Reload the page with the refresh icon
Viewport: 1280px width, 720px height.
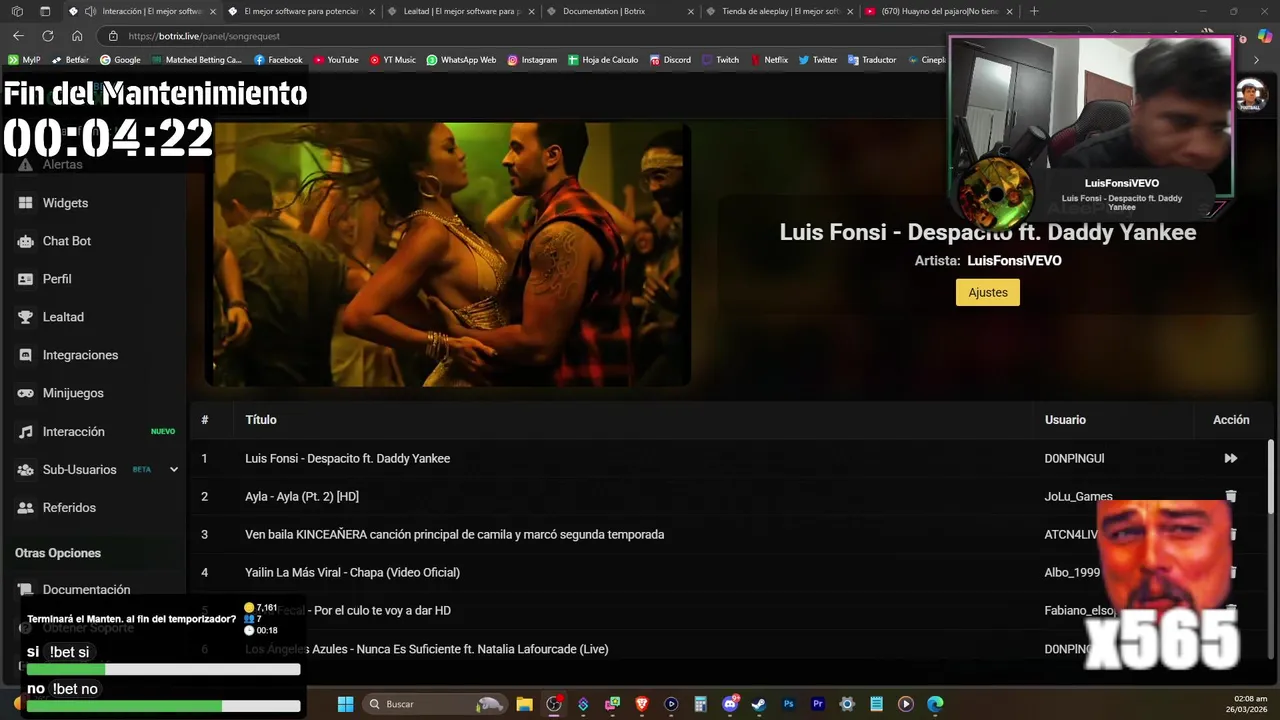pos(47,36)
